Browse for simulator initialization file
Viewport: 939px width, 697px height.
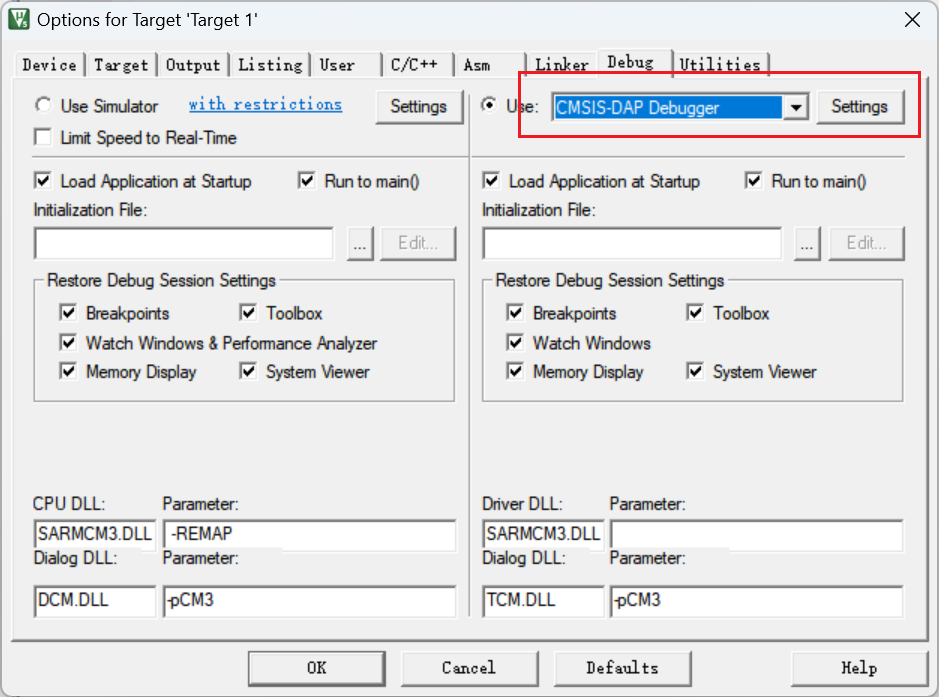tap(360, 243)
